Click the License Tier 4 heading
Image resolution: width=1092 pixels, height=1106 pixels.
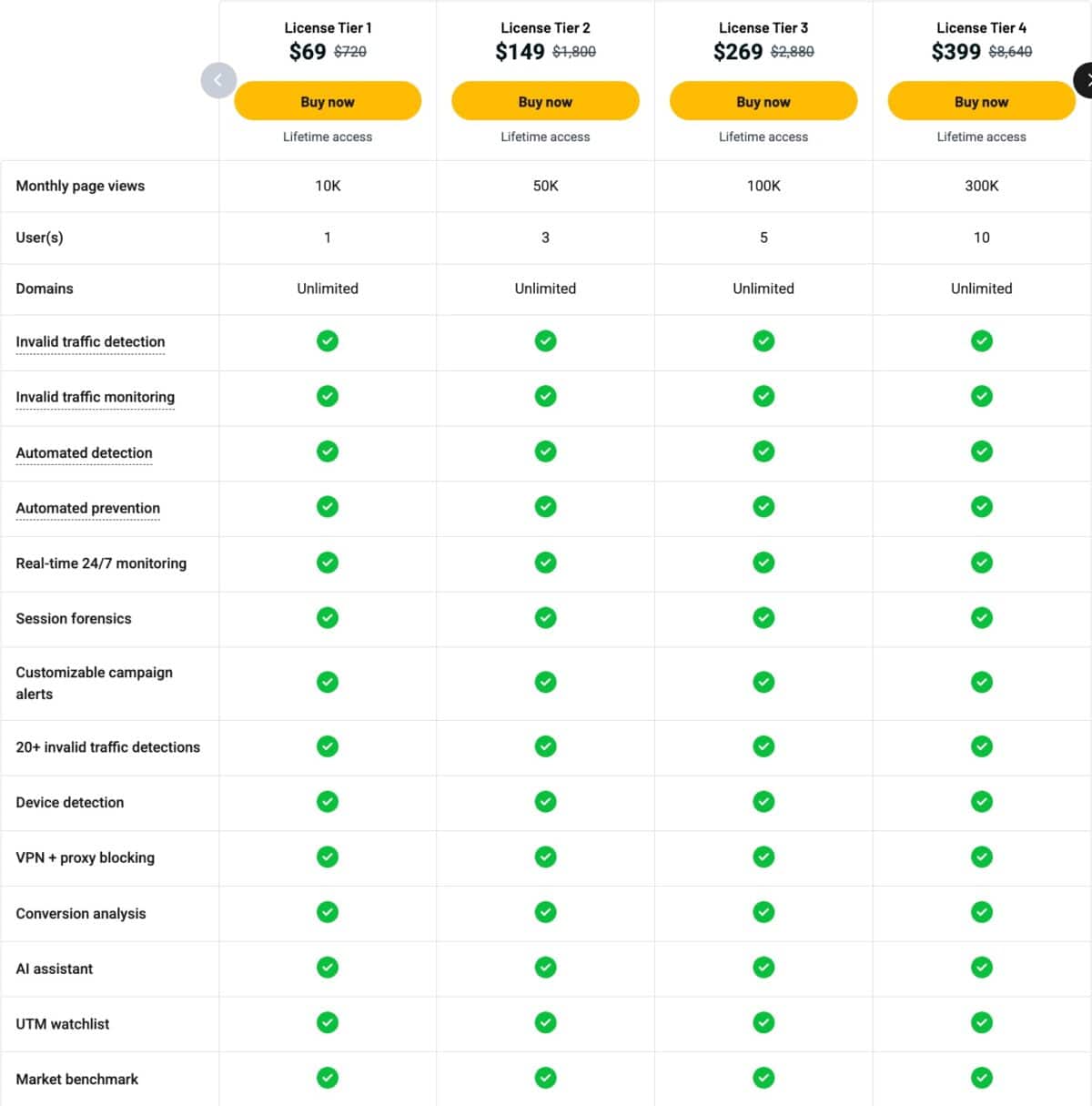[x=981, y=28]
